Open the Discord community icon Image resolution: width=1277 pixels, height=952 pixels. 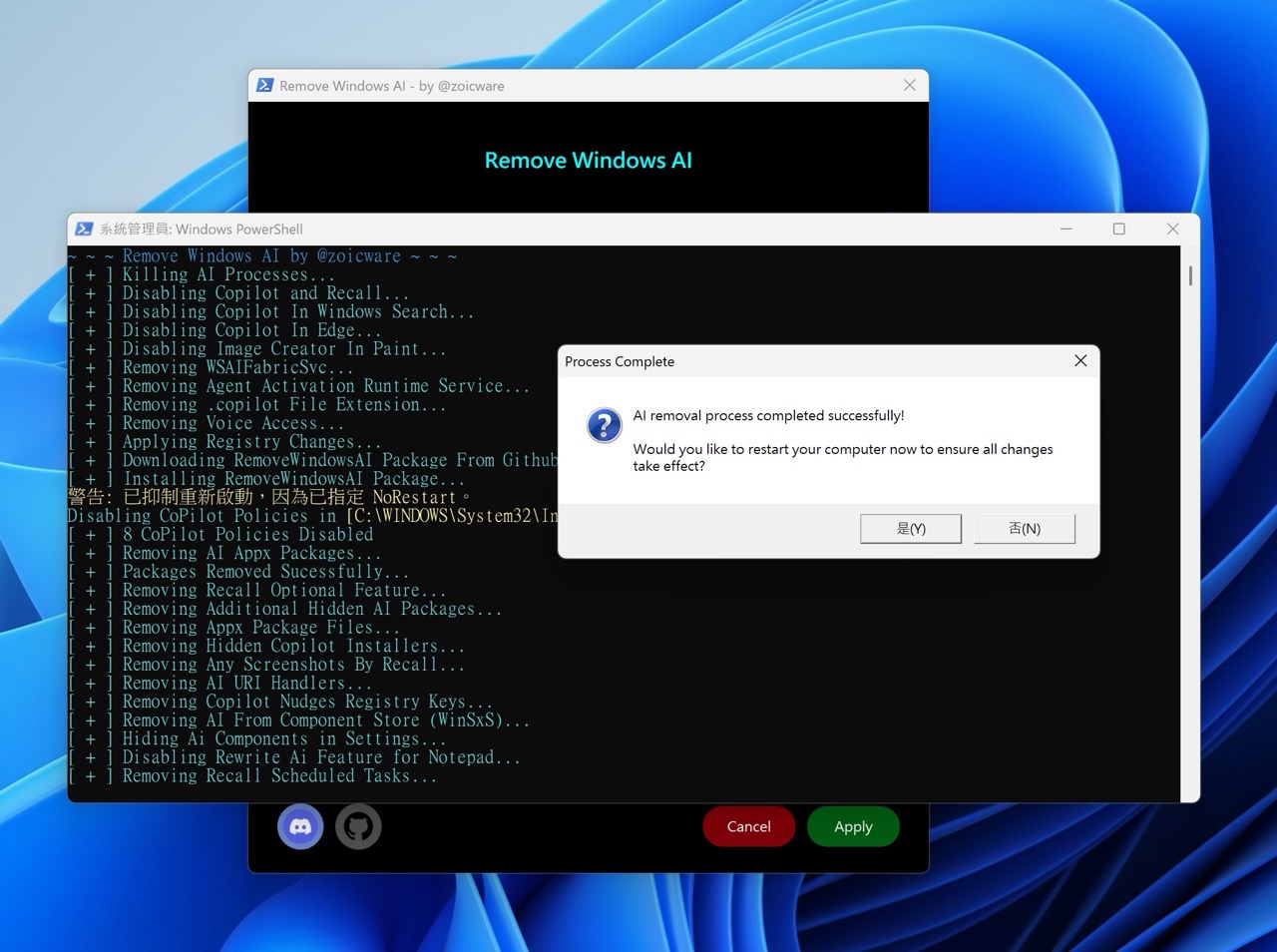coord(300,826)
